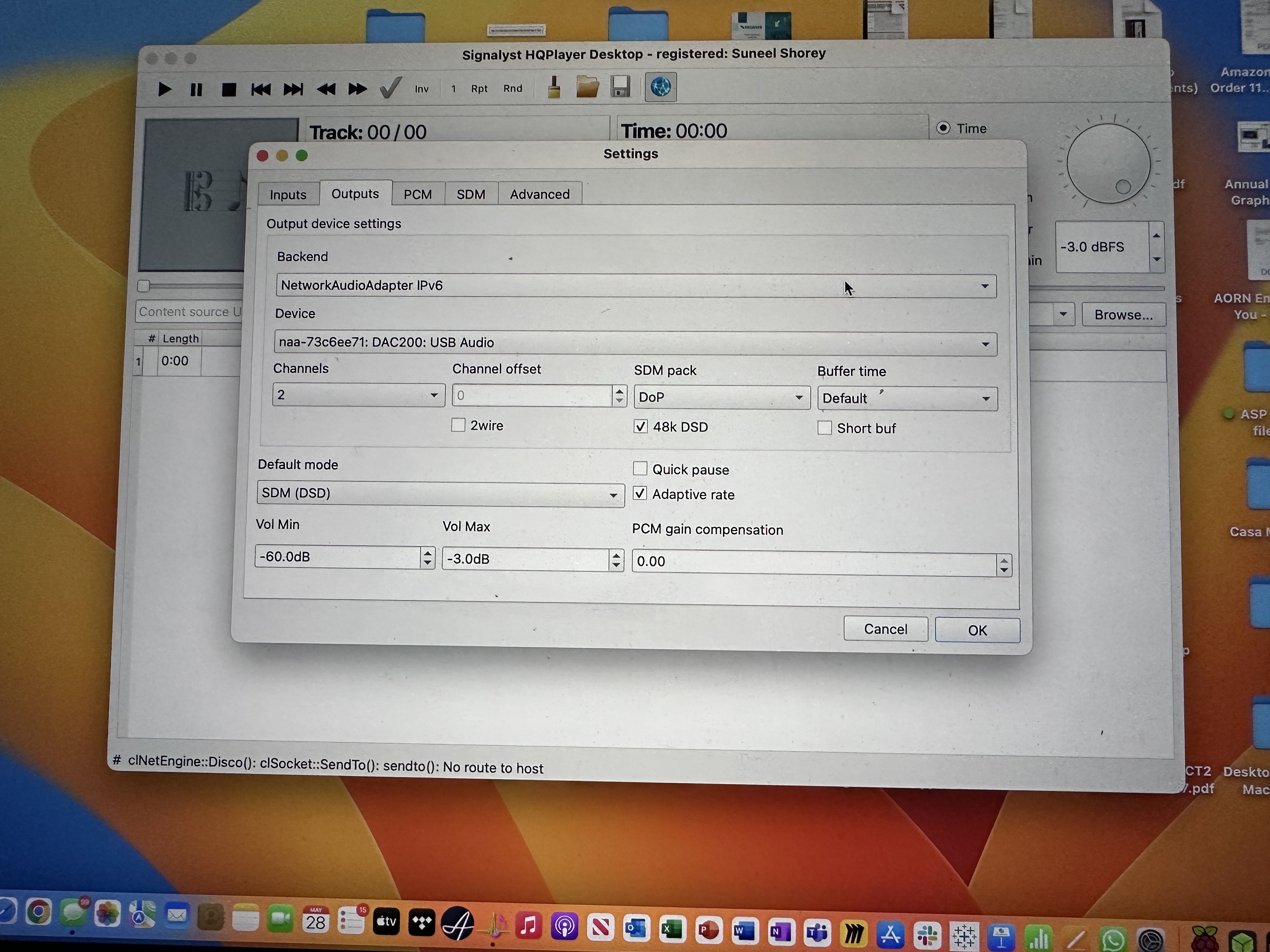Uncheck the Adaptive rate checkbox
This screenshot has height=952, width=1270.
(x=640, y=494)
